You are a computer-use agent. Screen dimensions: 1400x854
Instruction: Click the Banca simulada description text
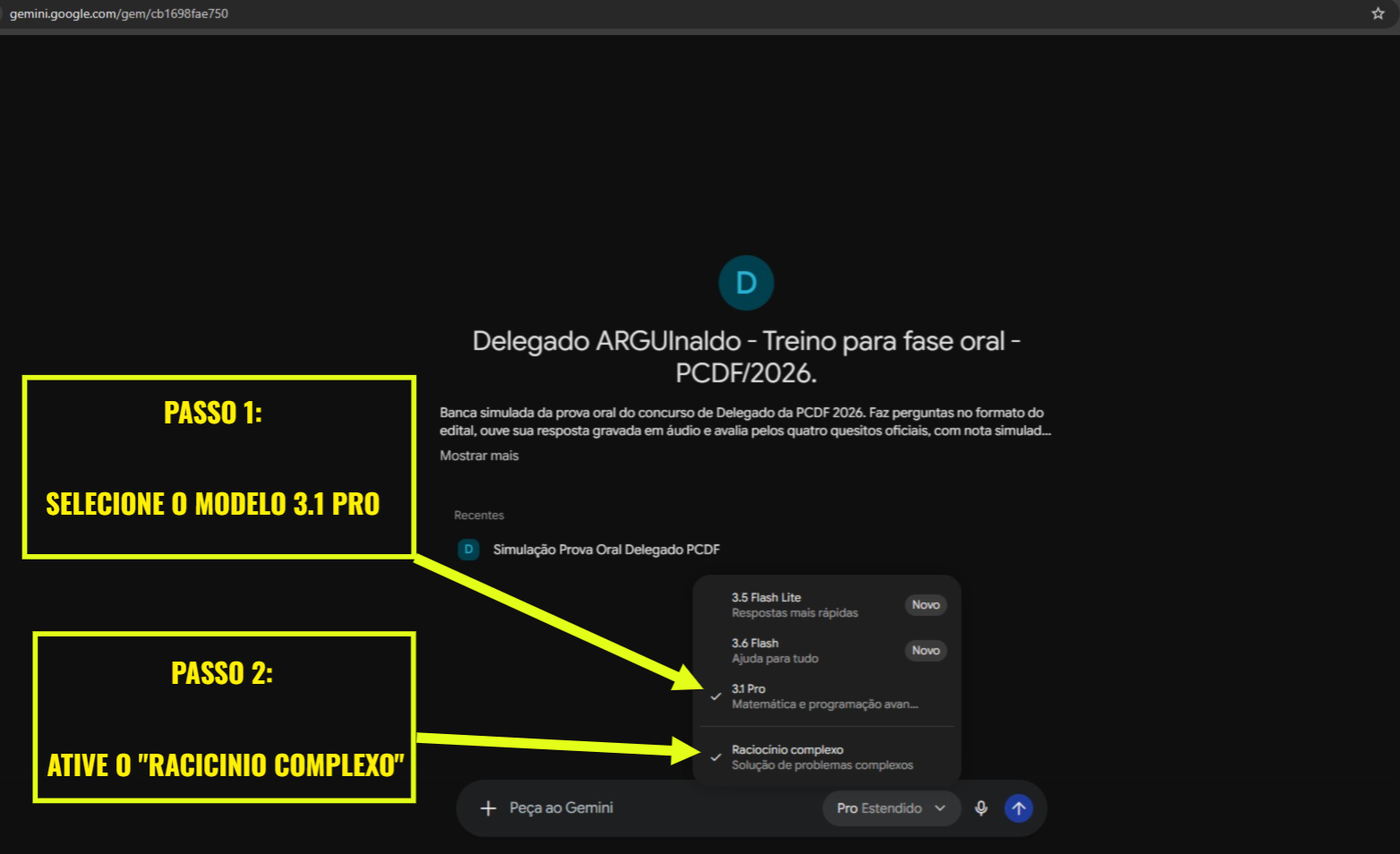click(745, 422)
